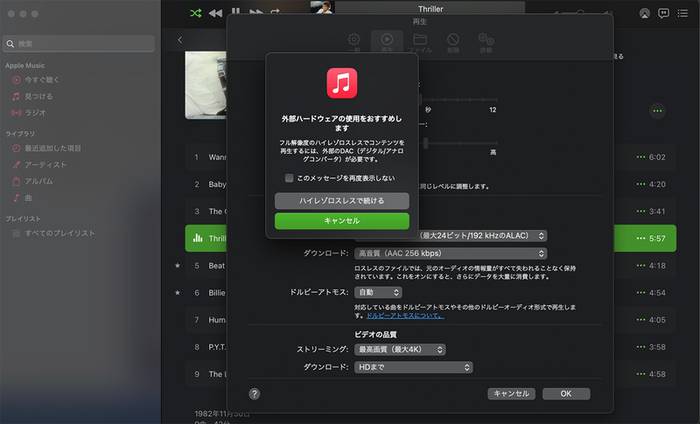The image size is (700, 424).
Task: Select track 8 P.Y.T. row
Action: pyautogui.click(x=431, y=347)
